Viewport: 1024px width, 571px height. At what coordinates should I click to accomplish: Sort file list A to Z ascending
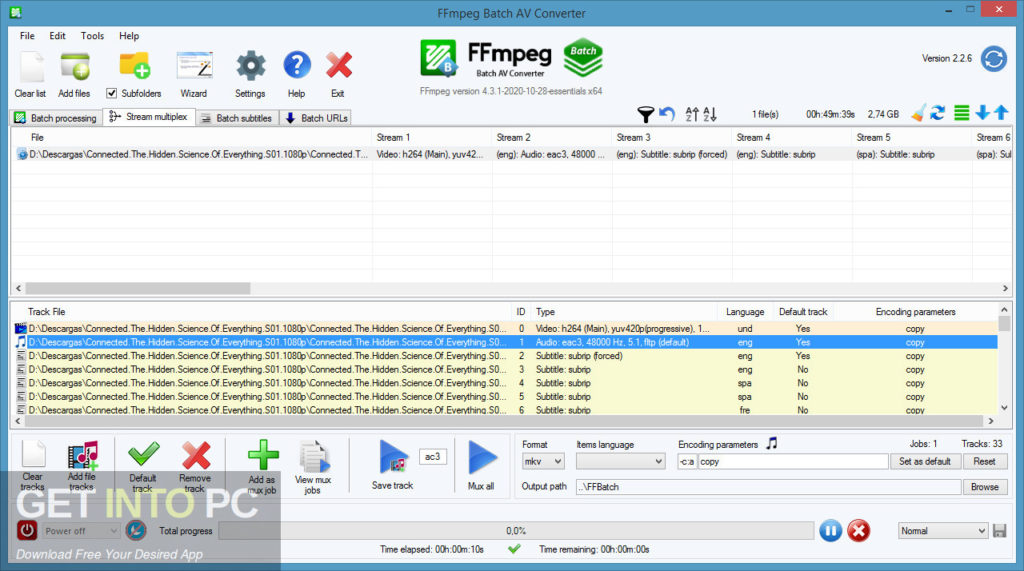tap(692, 114)
